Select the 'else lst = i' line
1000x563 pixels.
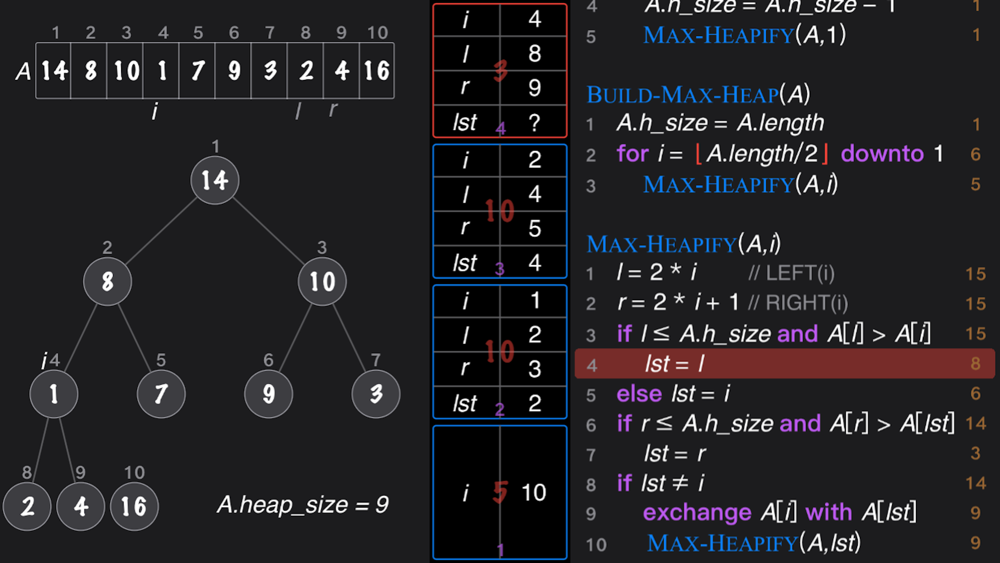[x=673, y=393]
